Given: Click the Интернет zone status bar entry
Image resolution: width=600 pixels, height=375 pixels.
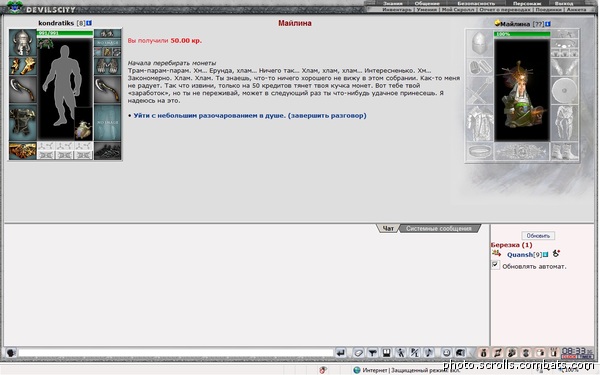Looking at the screenshot, I should (407, 370).
